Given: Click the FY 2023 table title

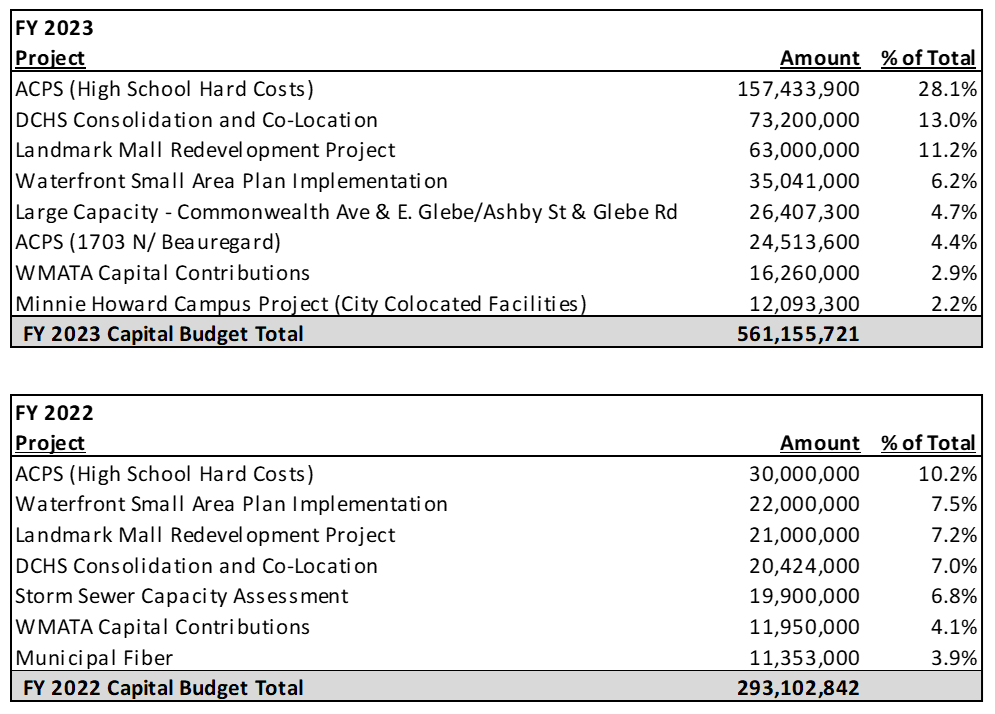Looking at the screenshot, I should coord(54,29).
